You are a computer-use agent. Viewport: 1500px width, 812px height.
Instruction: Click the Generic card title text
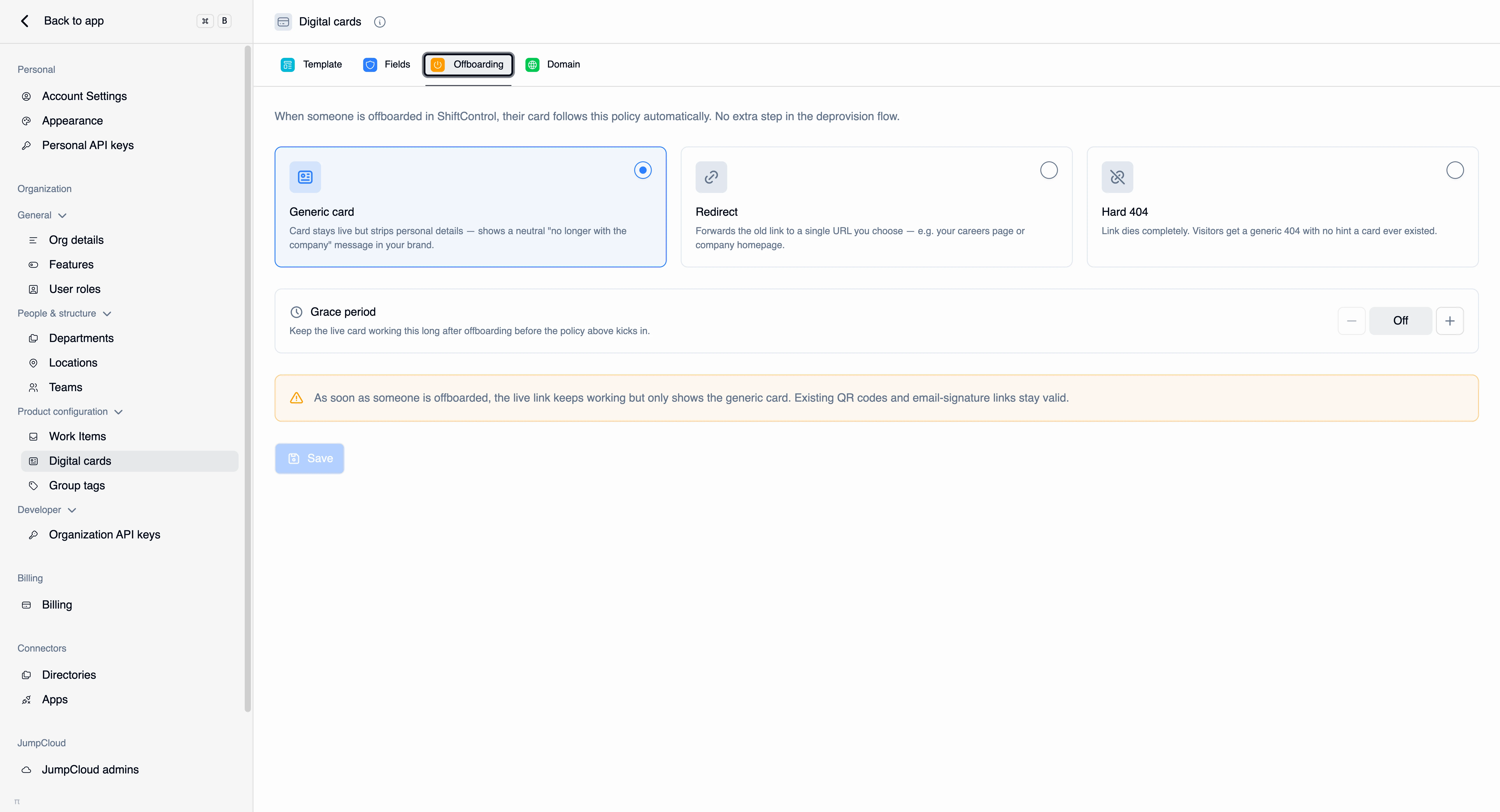coord(321,212)
